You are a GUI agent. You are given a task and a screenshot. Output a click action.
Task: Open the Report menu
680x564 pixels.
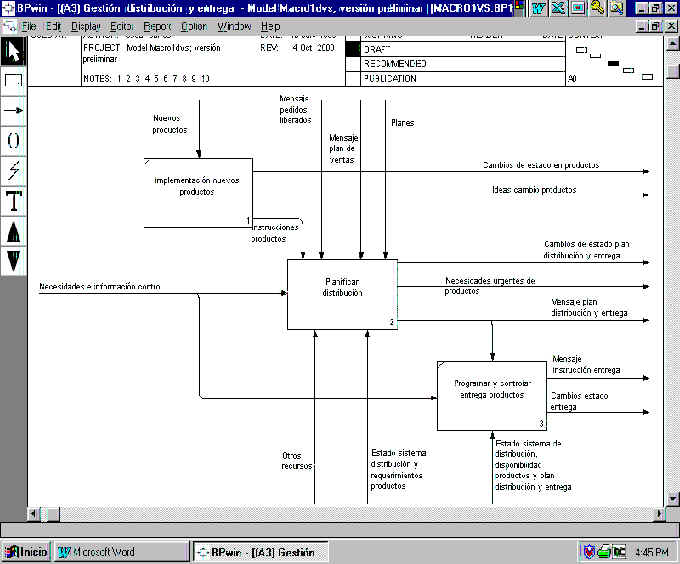tap(157, 26)
